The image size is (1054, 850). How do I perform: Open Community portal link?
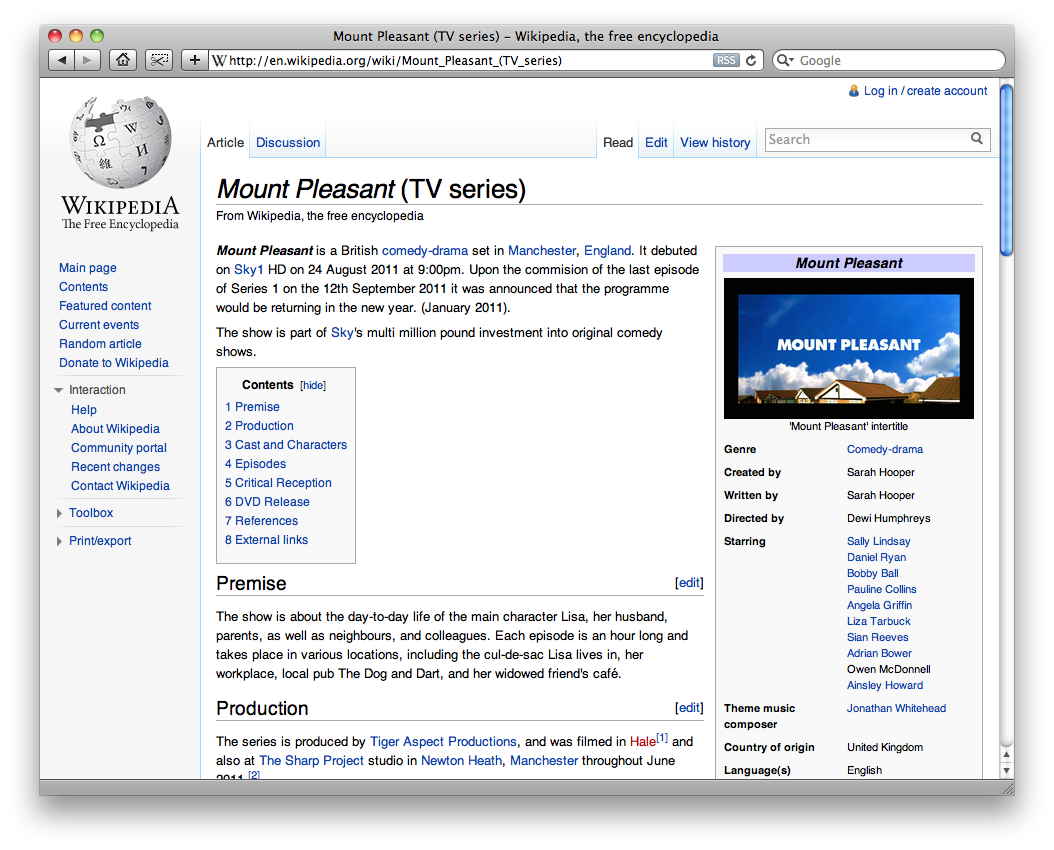119,448
